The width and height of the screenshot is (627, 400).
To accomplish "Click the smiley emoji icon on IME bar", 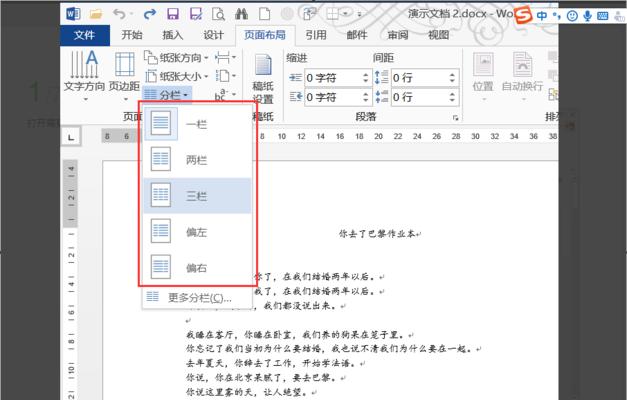I will point(572,16).
